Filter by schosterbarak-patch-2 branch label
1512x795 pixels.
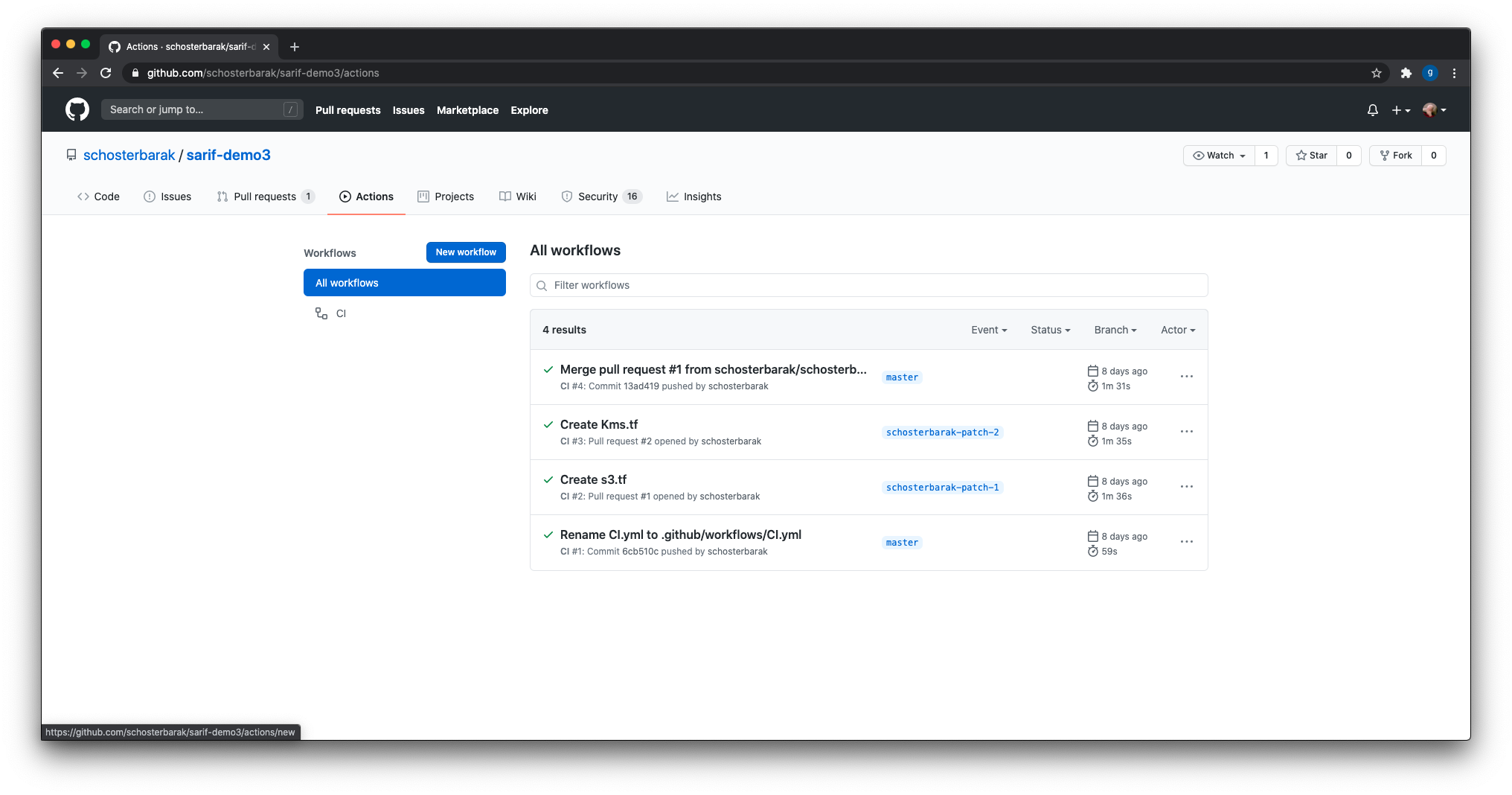pos(942,432)
